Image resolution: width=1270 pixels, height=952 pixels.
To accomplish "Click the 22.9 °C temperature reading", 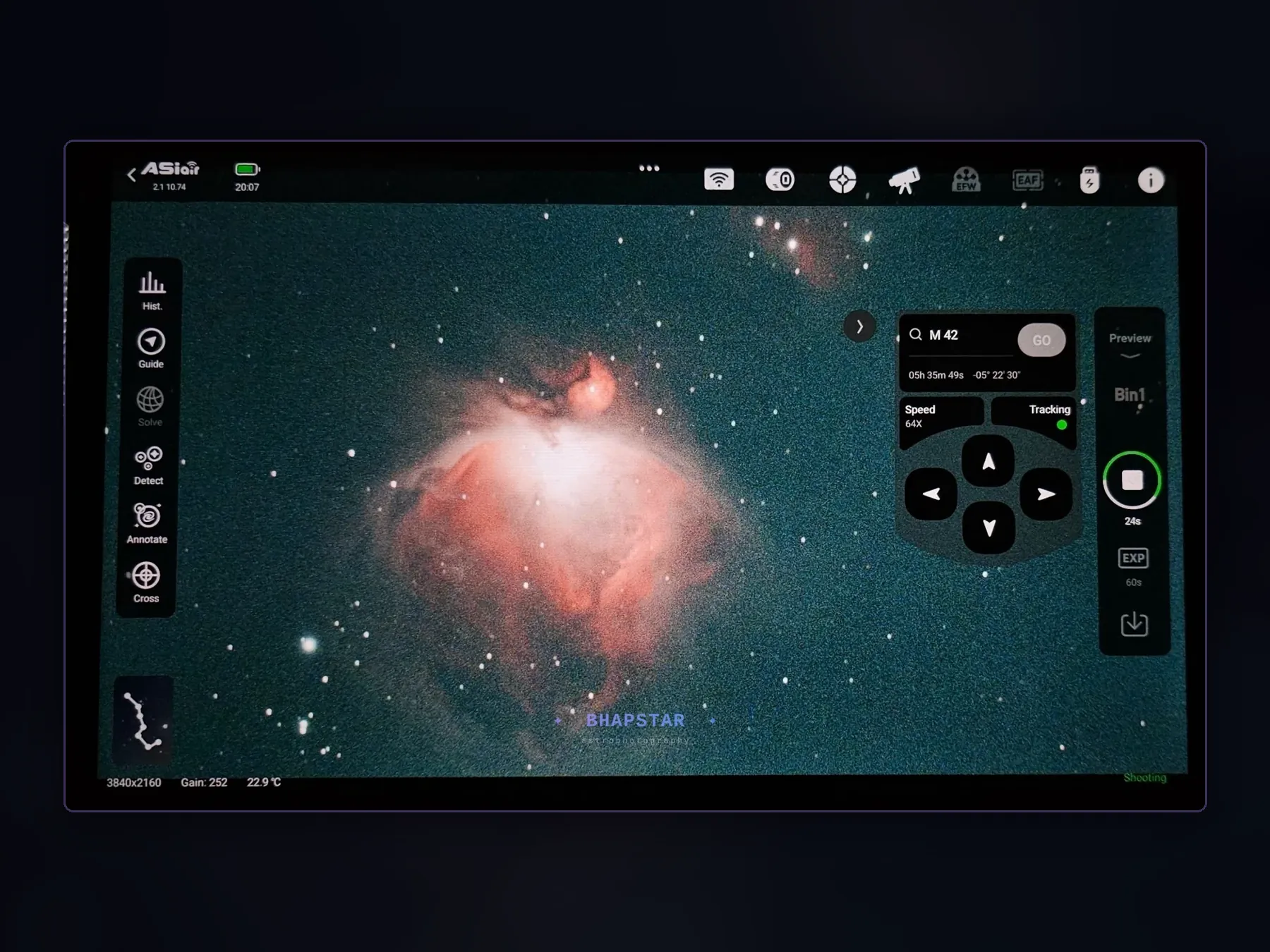I will tap(264, 782).
